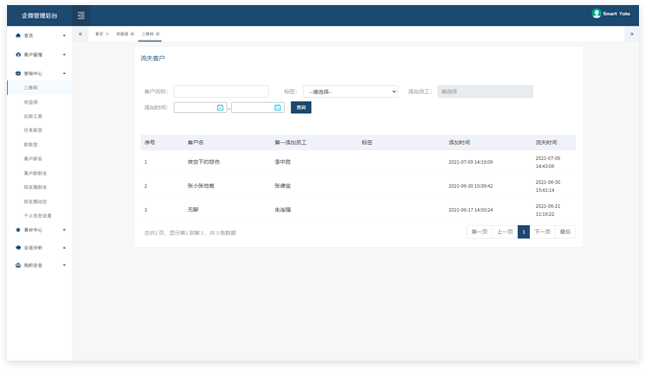Click the 客户名称 input field
The width and height of the screenshot is (646, 370).
pos(221,91)
